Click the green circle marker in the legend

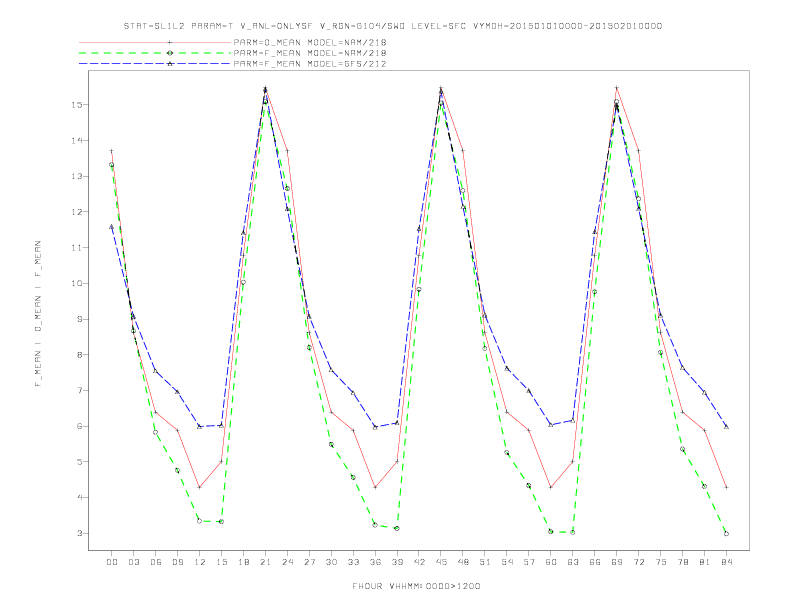click(170, 53)
